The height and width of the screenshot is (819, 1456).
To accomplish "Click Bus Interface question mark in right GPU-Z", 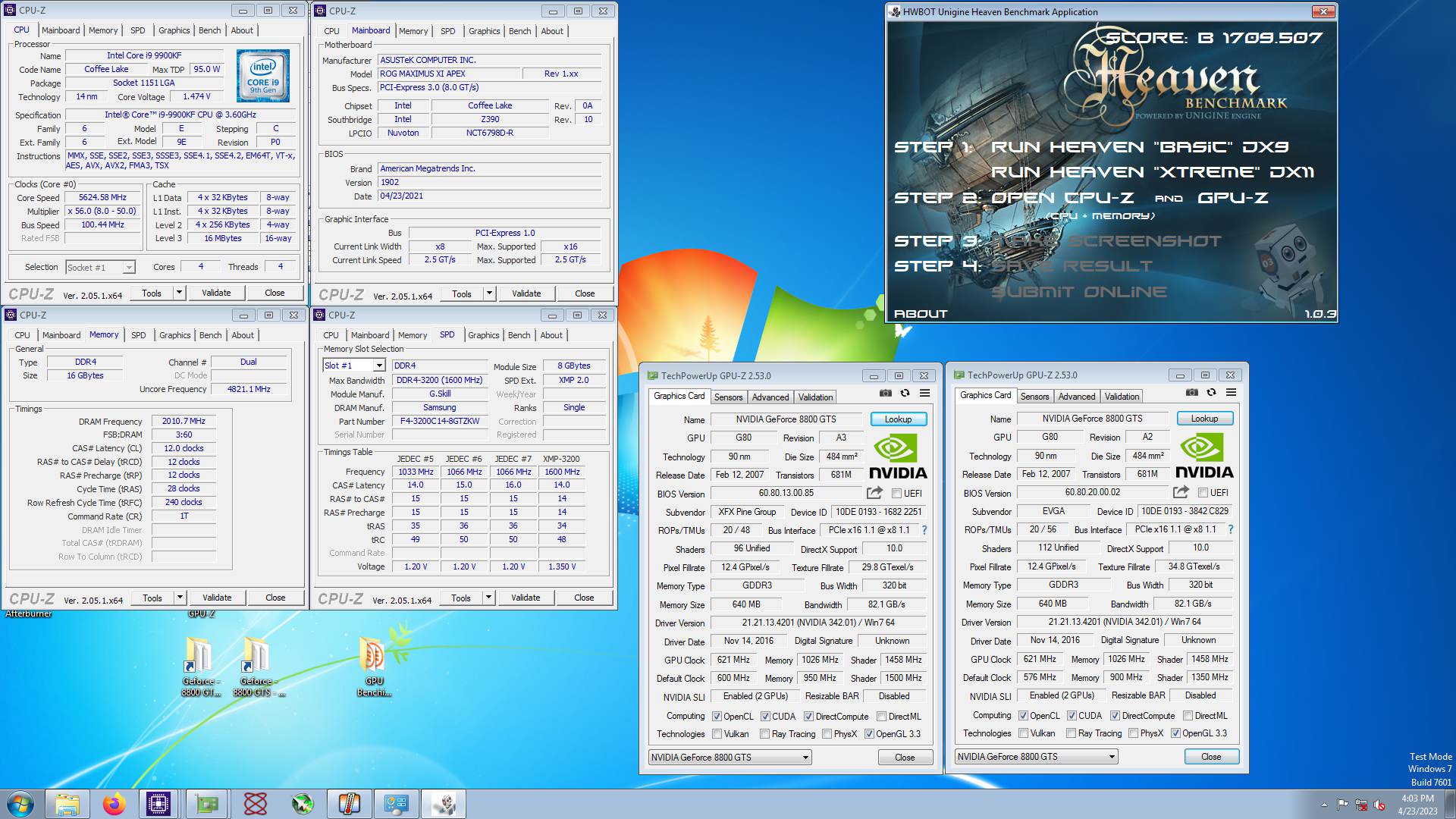I will tap(1230, 529).
